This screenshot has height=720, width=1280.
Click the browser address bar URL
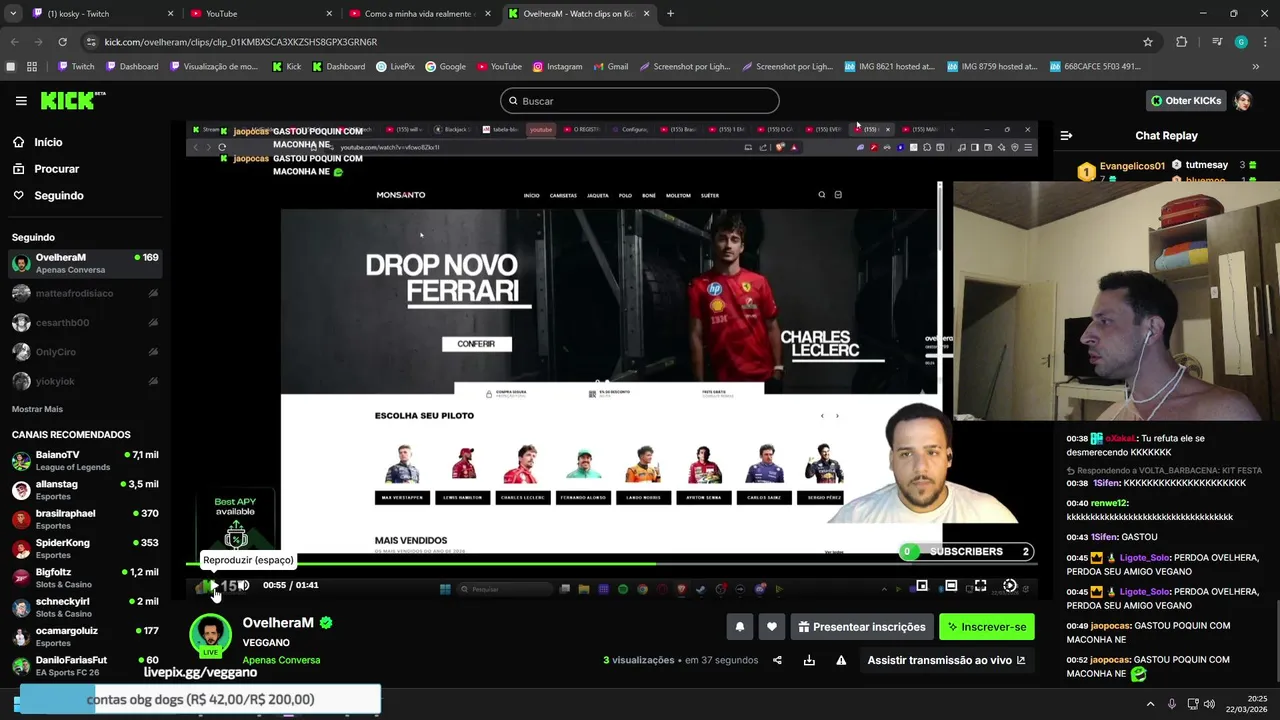click(x=241, y=42)
